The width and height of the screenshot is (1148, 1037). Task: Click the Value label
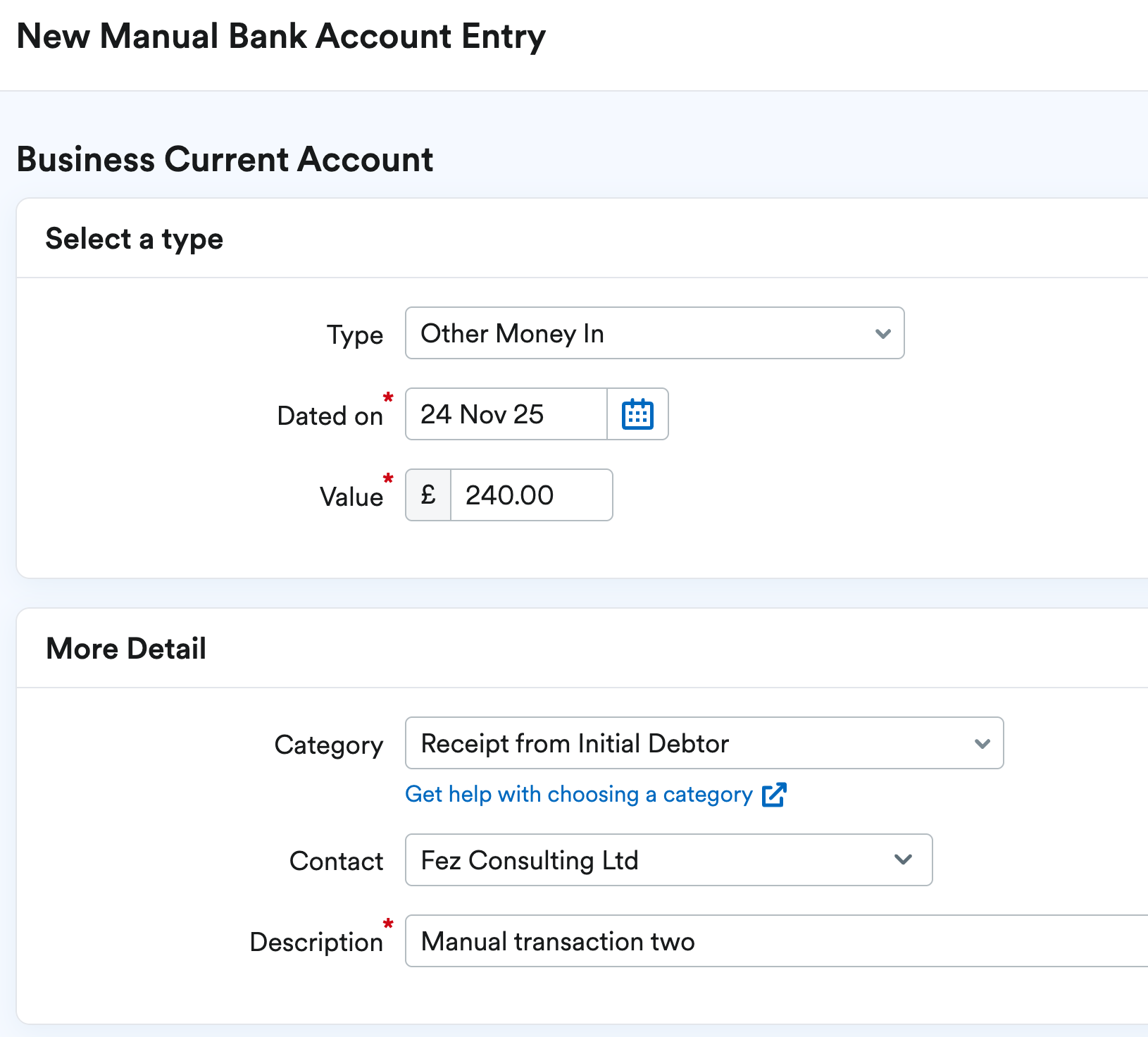coord(351,497)
